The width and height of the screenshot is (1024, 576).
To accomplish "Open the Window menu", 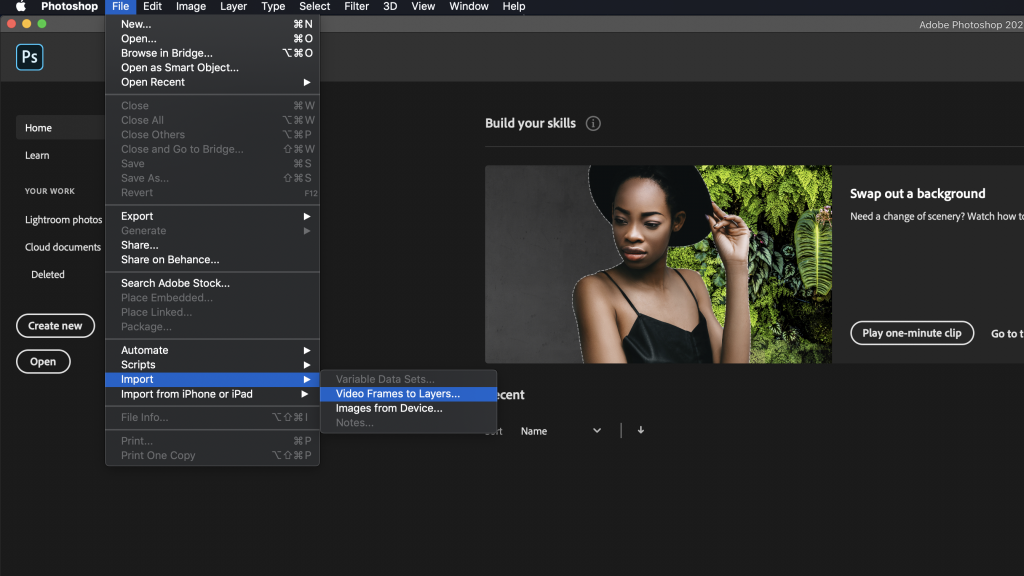I will point(468,7).
